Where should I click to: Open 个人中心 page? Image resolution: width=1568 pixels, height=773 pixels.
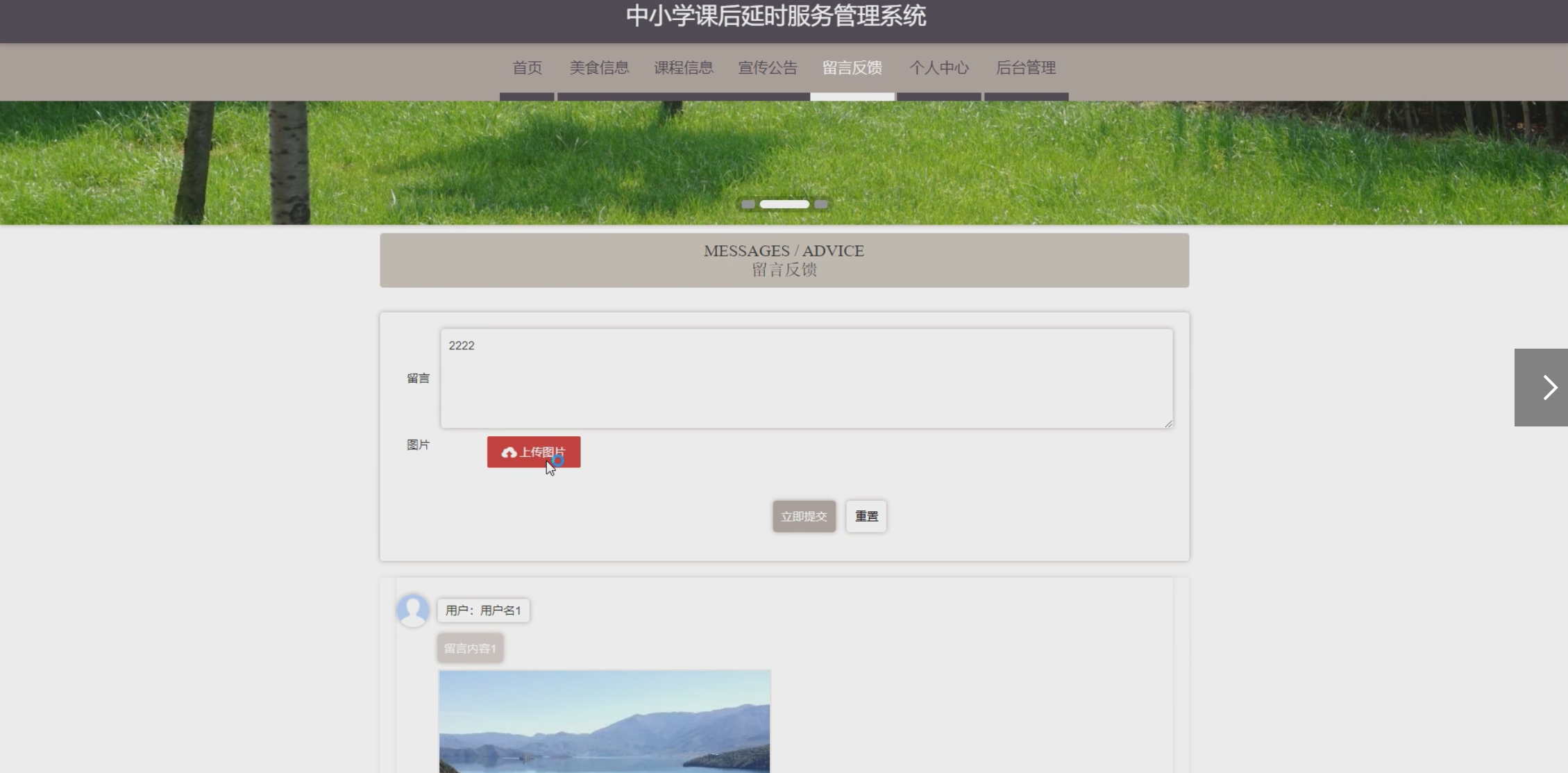click(x=938, y=68)
